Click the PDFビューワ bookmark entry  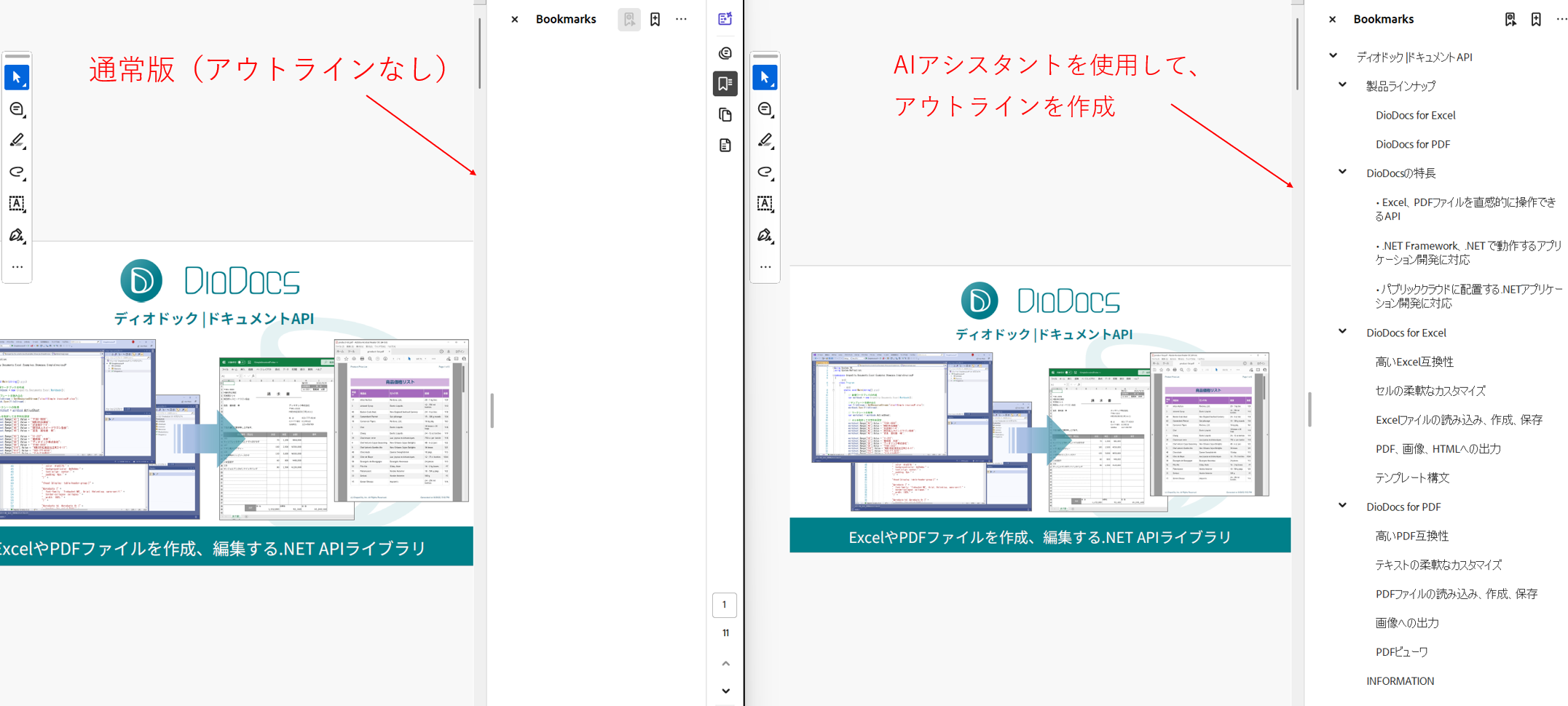pyautogui.click(x=1401, y=652)
